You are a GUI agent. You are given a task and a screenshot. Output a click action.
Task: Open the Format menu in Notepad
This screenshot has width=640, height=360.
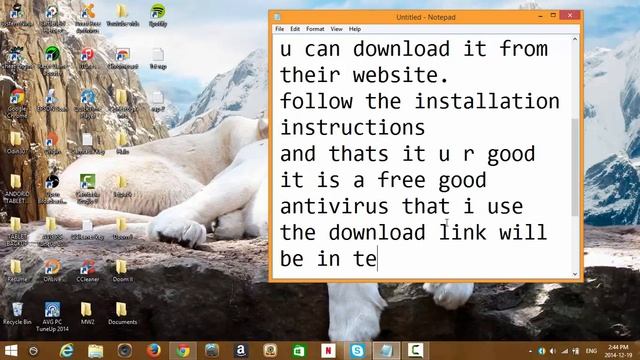(315, 29)
